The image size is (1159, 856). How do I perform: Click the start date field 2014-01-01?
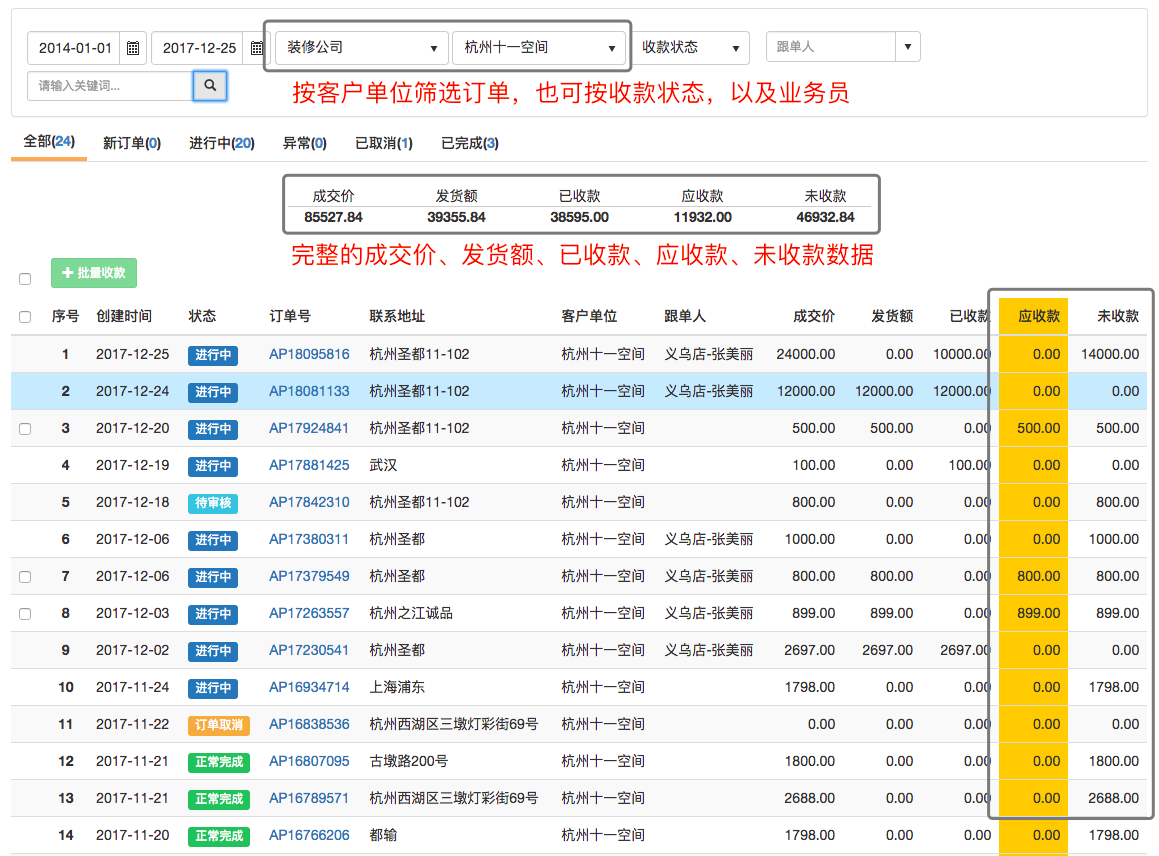click(75, 48)
